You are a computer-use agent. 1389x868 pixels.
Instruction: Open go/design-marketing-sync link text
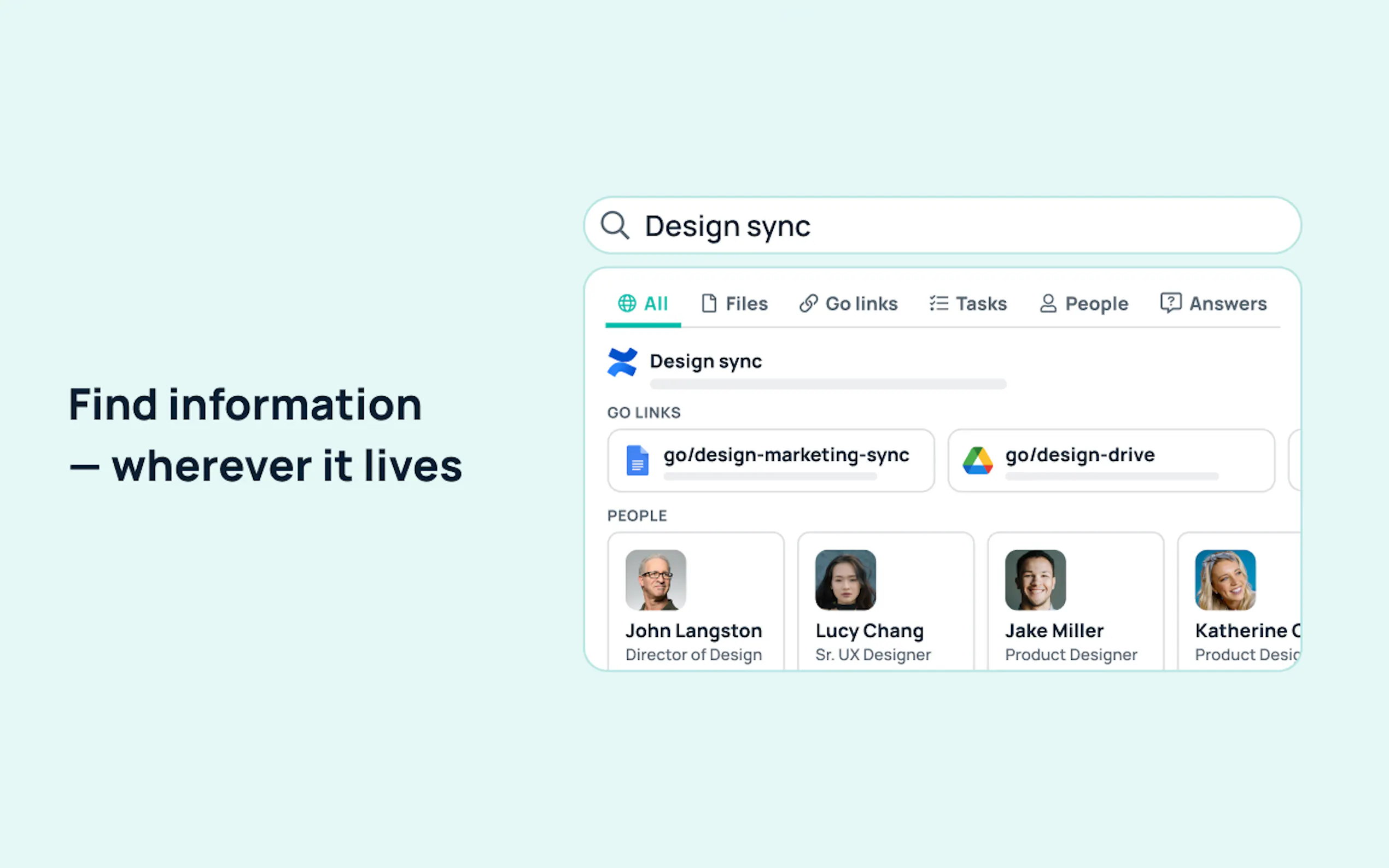click(786, 455)
